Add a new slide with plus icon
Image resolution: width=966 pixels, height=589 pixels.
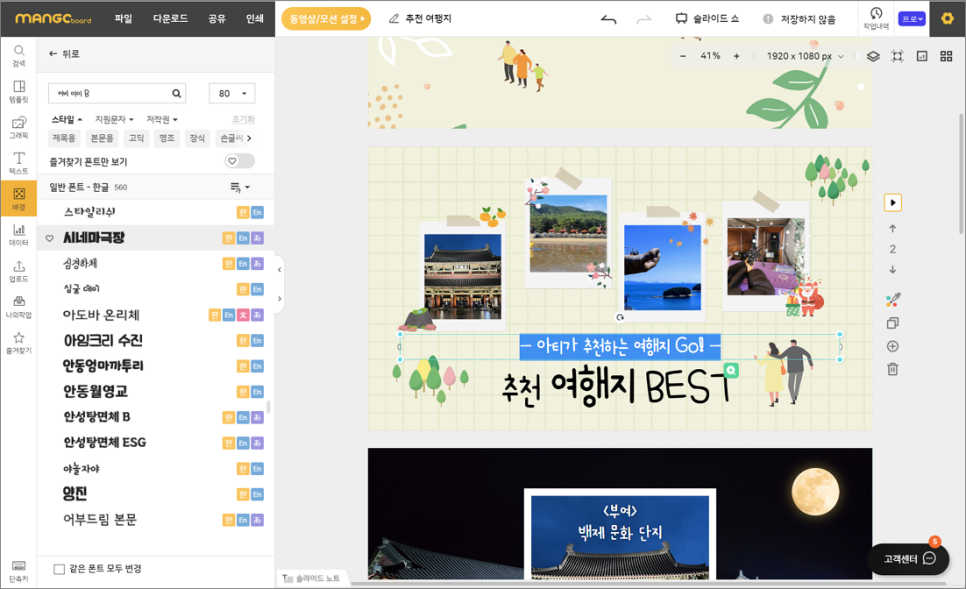point(893,346)
